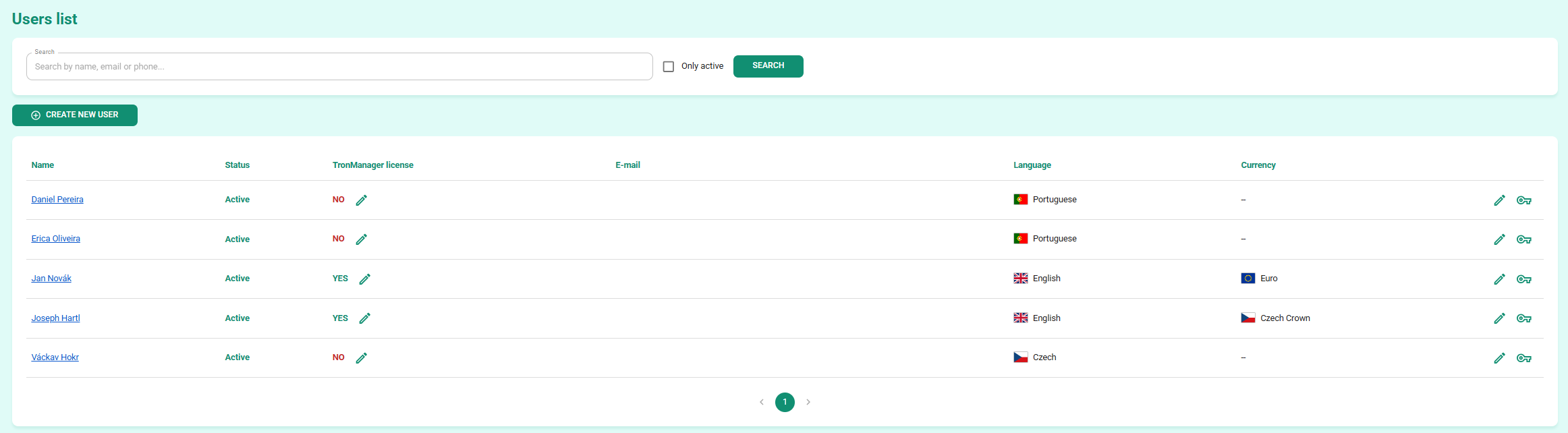Open Joseph Hartl user link

(x=55, y=318)
